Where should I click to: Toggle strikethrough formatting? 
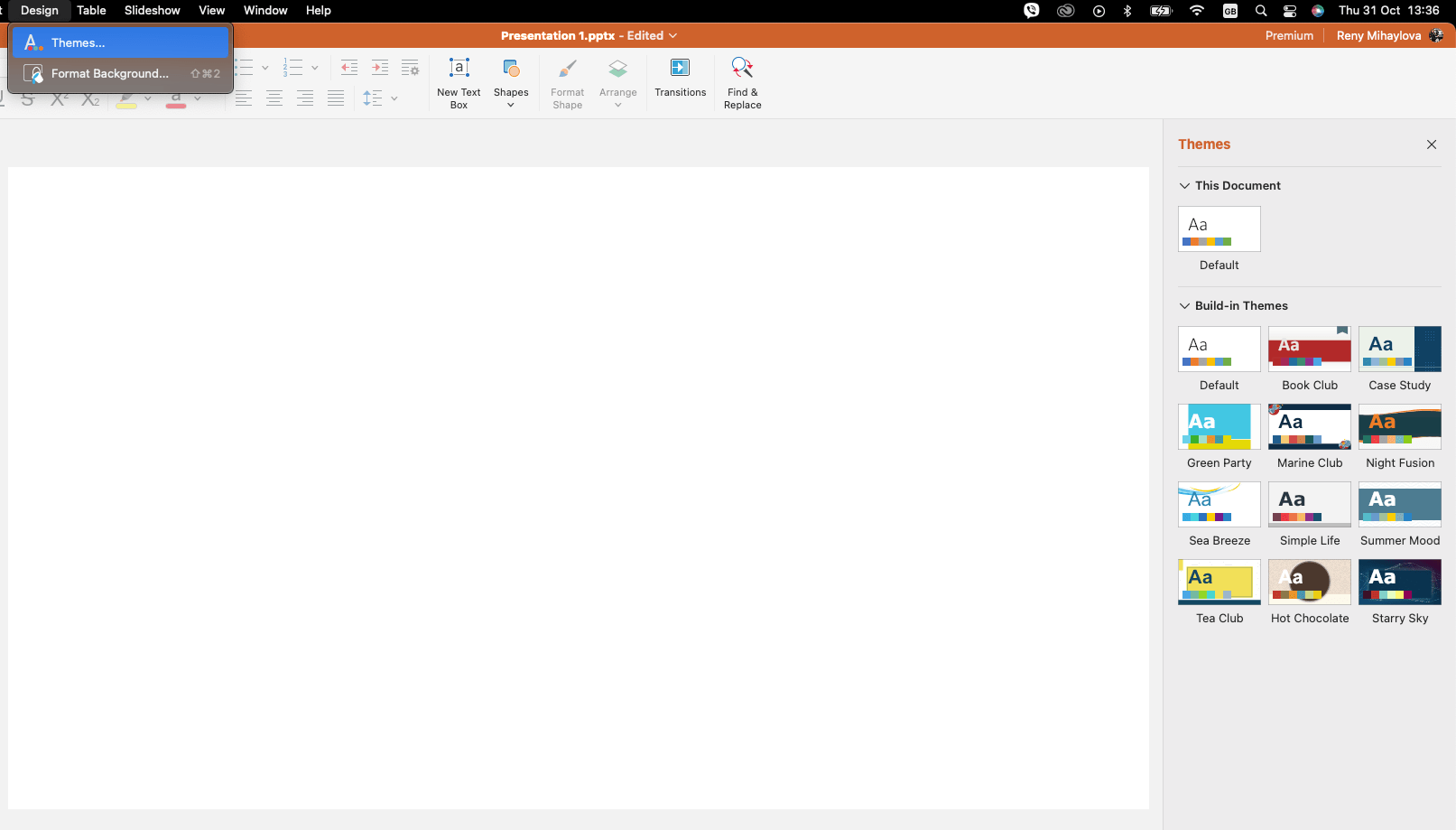(27, 99)
